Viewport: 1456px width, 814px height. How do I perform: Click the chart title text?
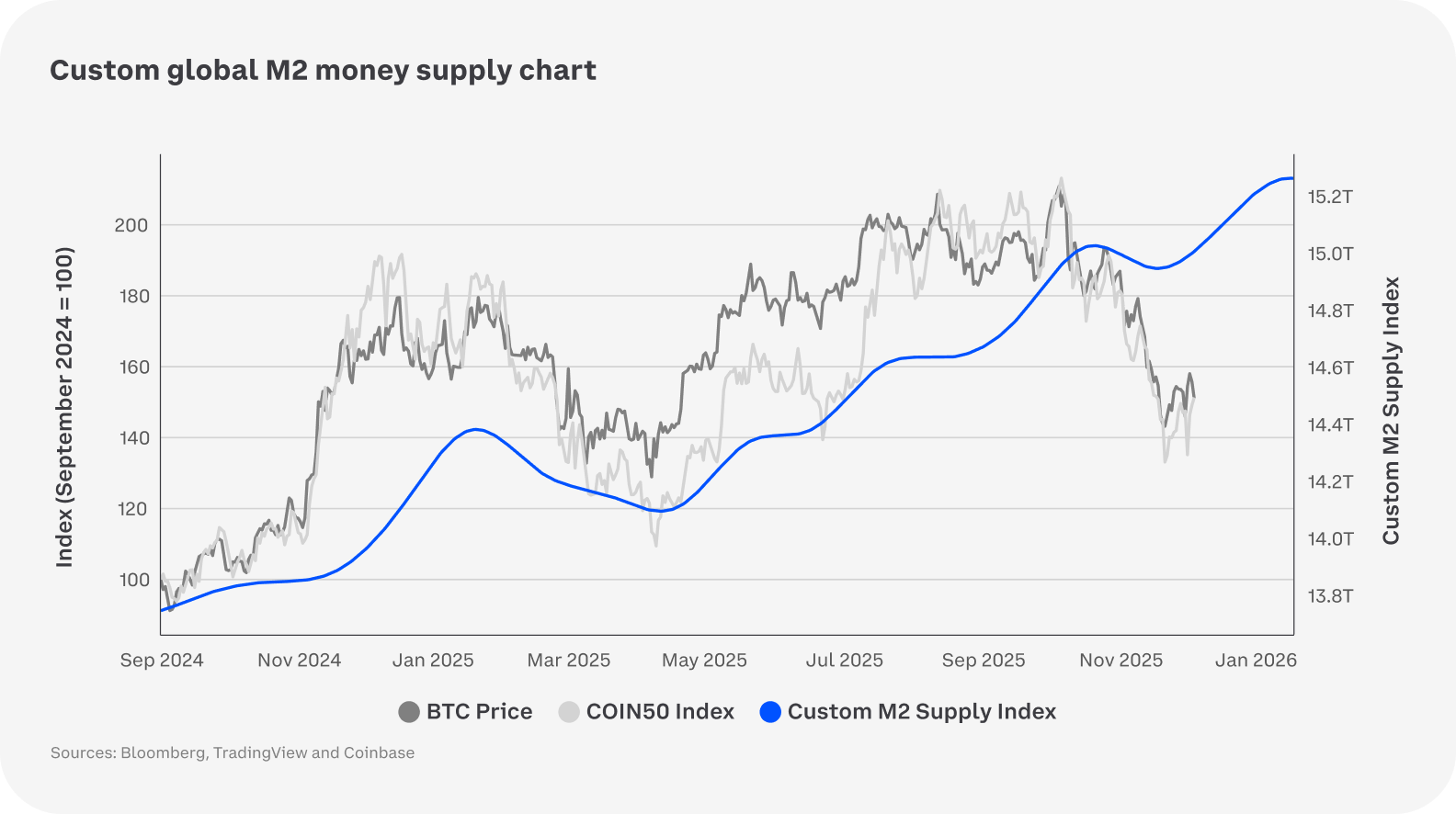323,71
